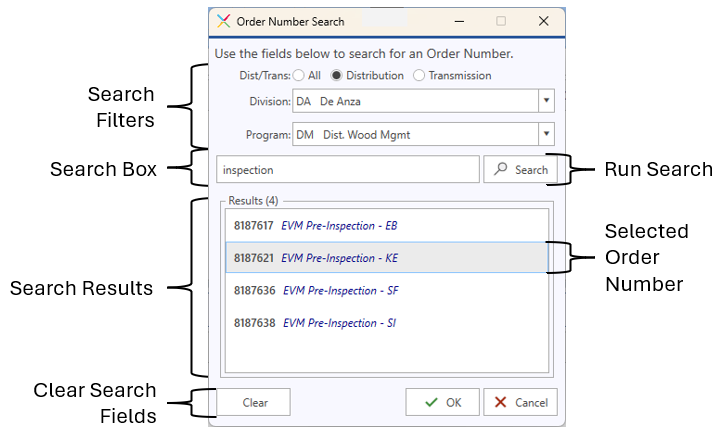Close the Order Number Search dialog

544,21
